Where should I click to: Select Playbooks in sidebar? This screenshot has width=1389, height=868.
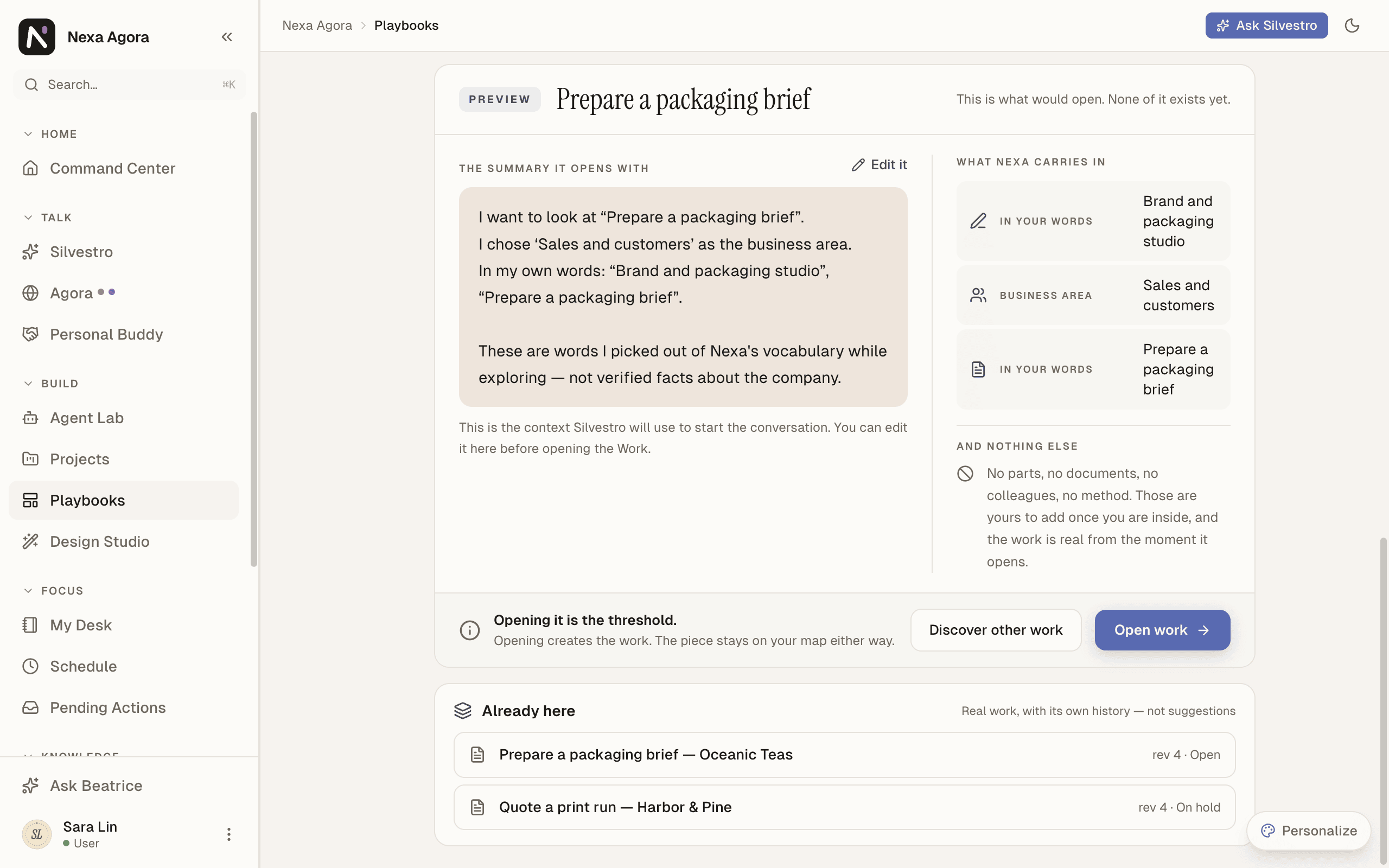click(x=123, y=500)
